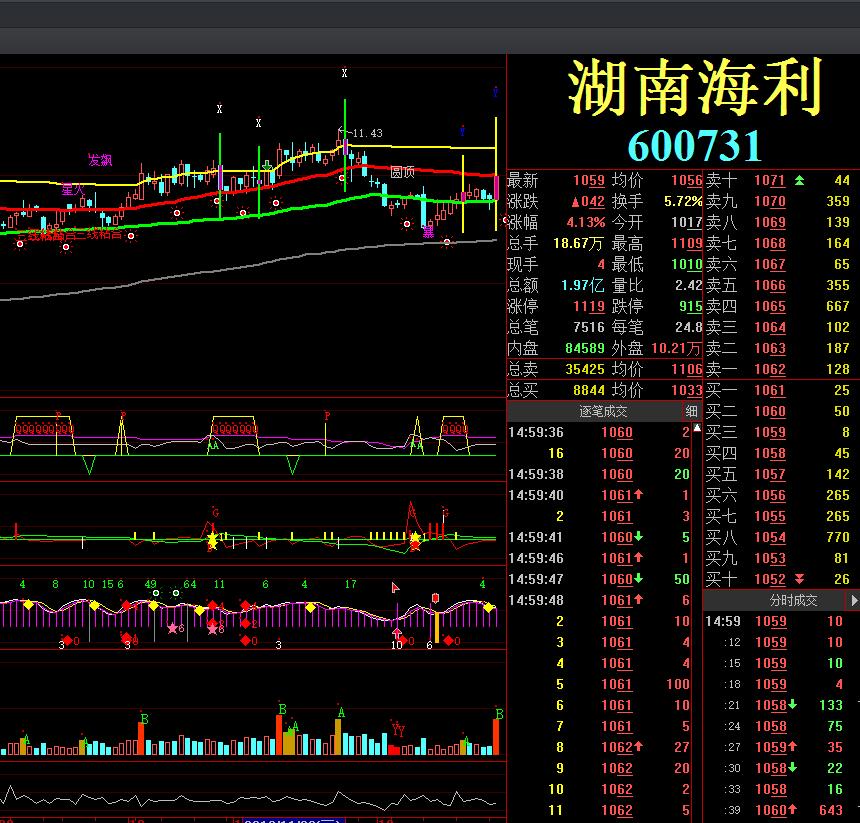860x823 pixels.
Task: Expand the arrow right of 分时成交
Action: pos(854,600)
